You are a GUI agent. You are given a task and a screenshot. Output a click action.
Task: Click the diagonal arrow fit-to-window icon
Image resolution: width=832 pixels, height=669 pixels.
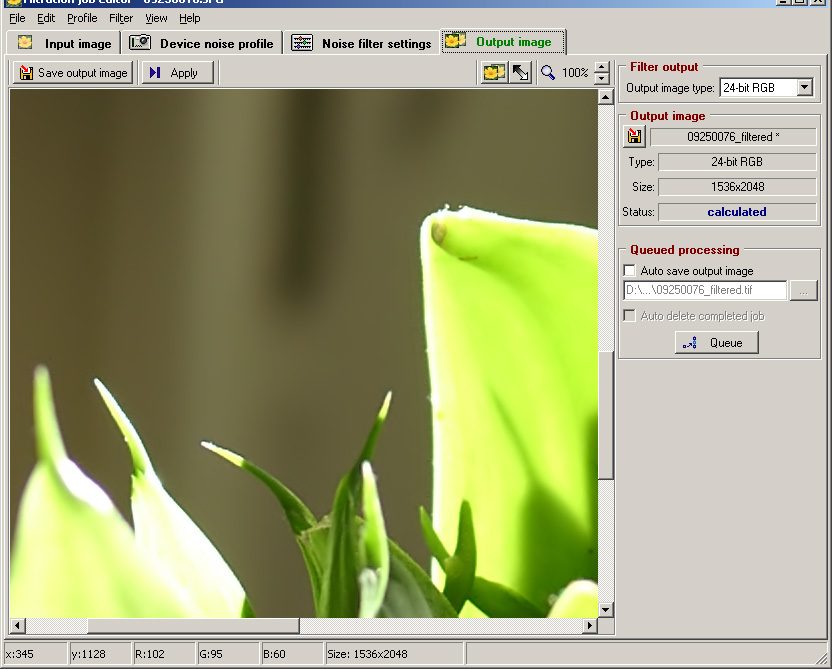(521, 73)
